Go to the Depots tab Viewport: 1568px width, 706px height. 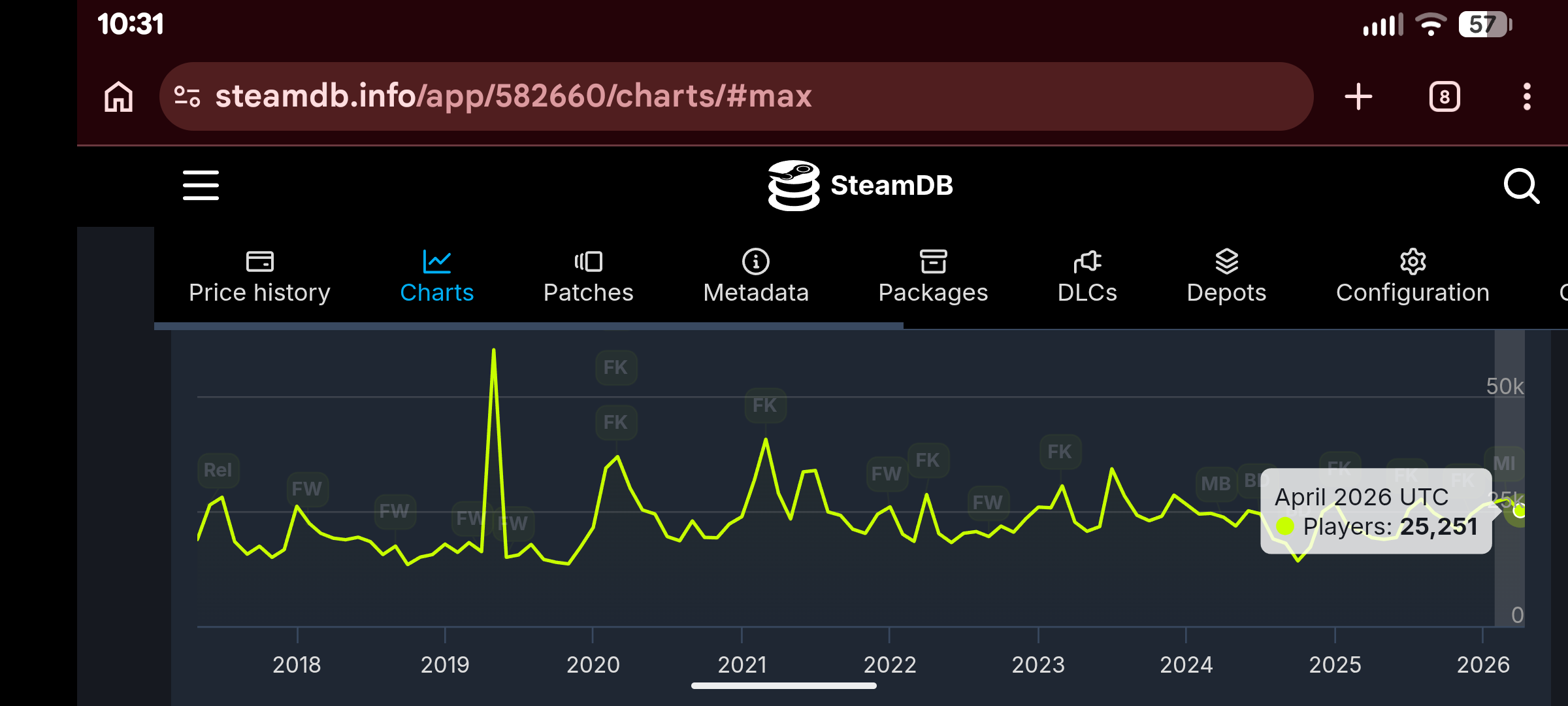[x=1226, y=278]
